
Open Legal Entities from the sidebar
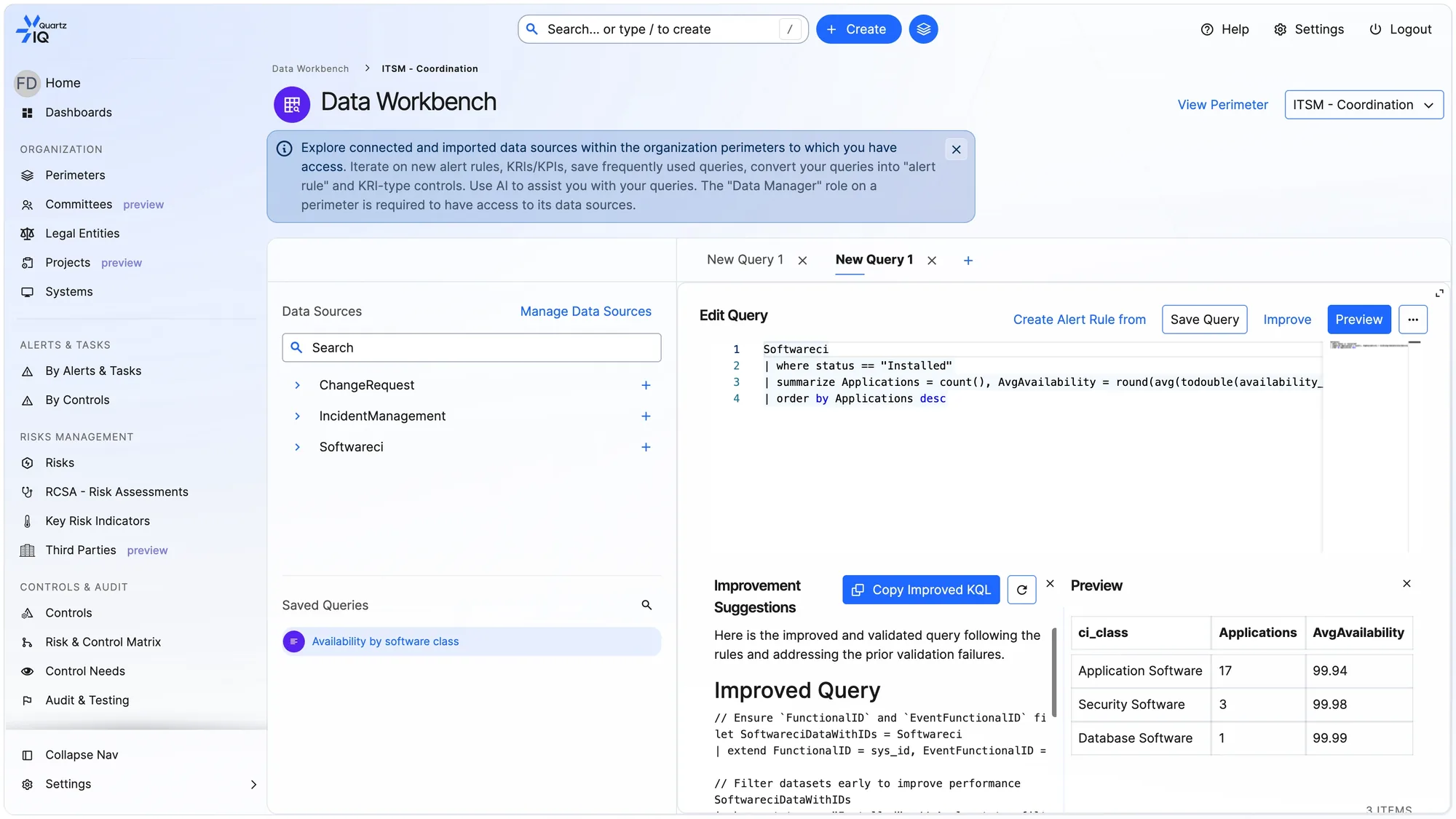pyautogui.click(x=82, y=233)
